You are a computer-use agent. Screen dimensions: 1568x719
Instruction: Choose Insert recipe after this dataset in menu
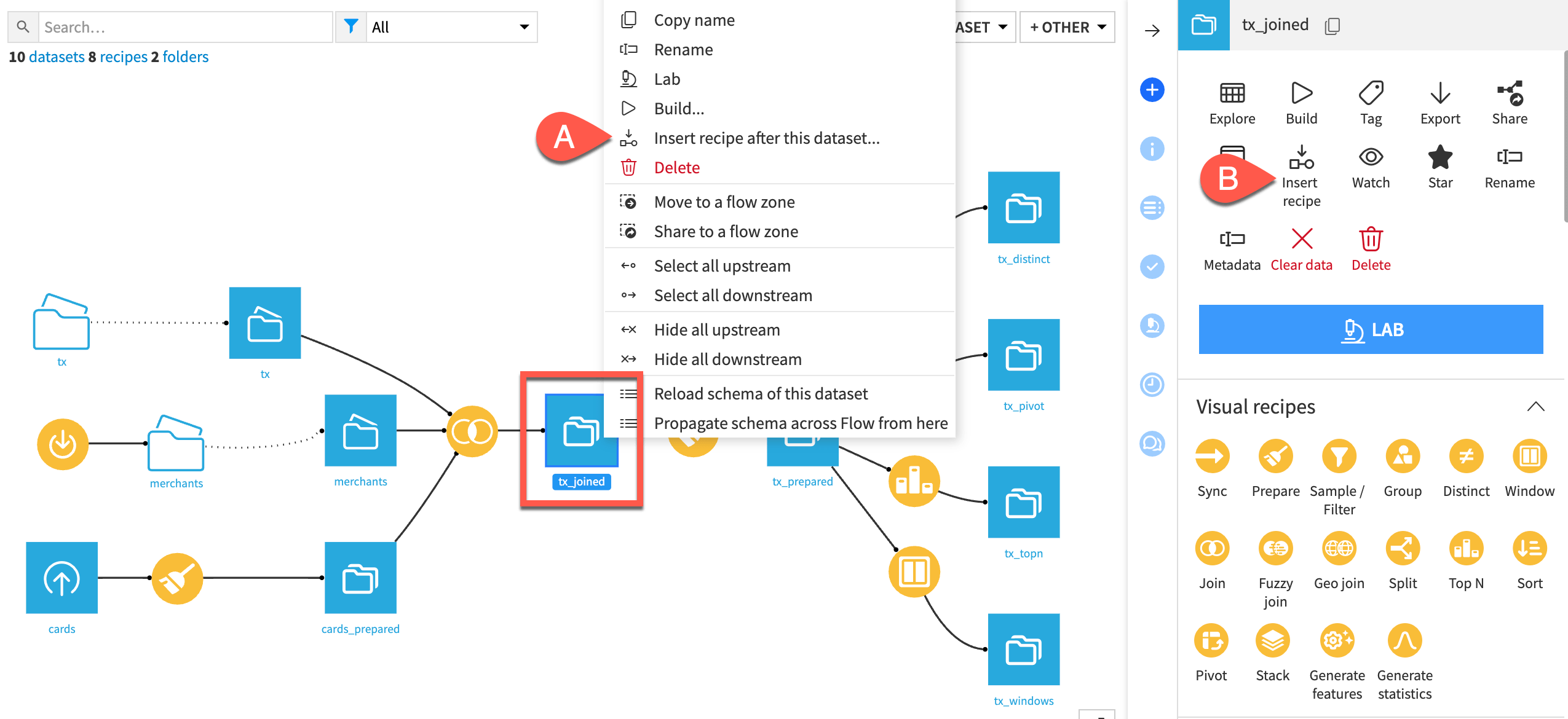766,138
